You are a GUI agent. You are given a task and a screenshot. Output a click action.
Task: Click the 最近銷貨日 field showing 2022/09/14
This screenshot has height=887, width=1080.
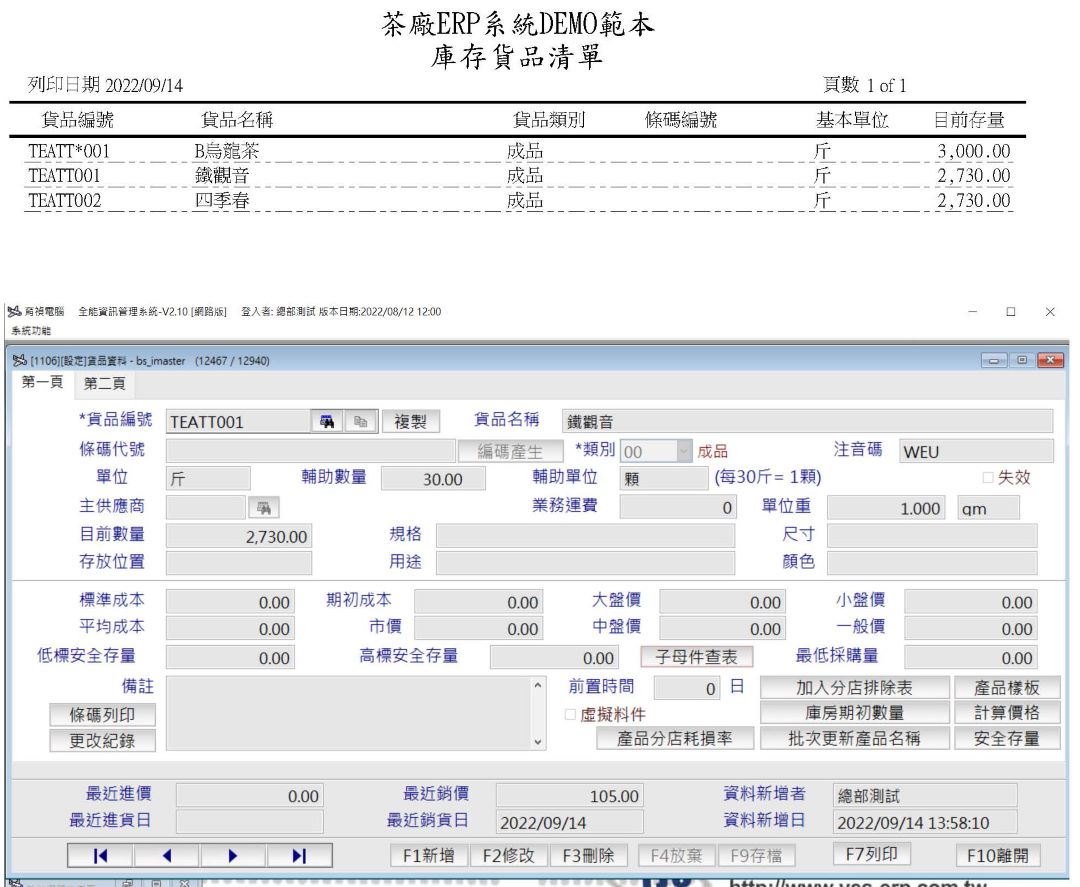570,822
